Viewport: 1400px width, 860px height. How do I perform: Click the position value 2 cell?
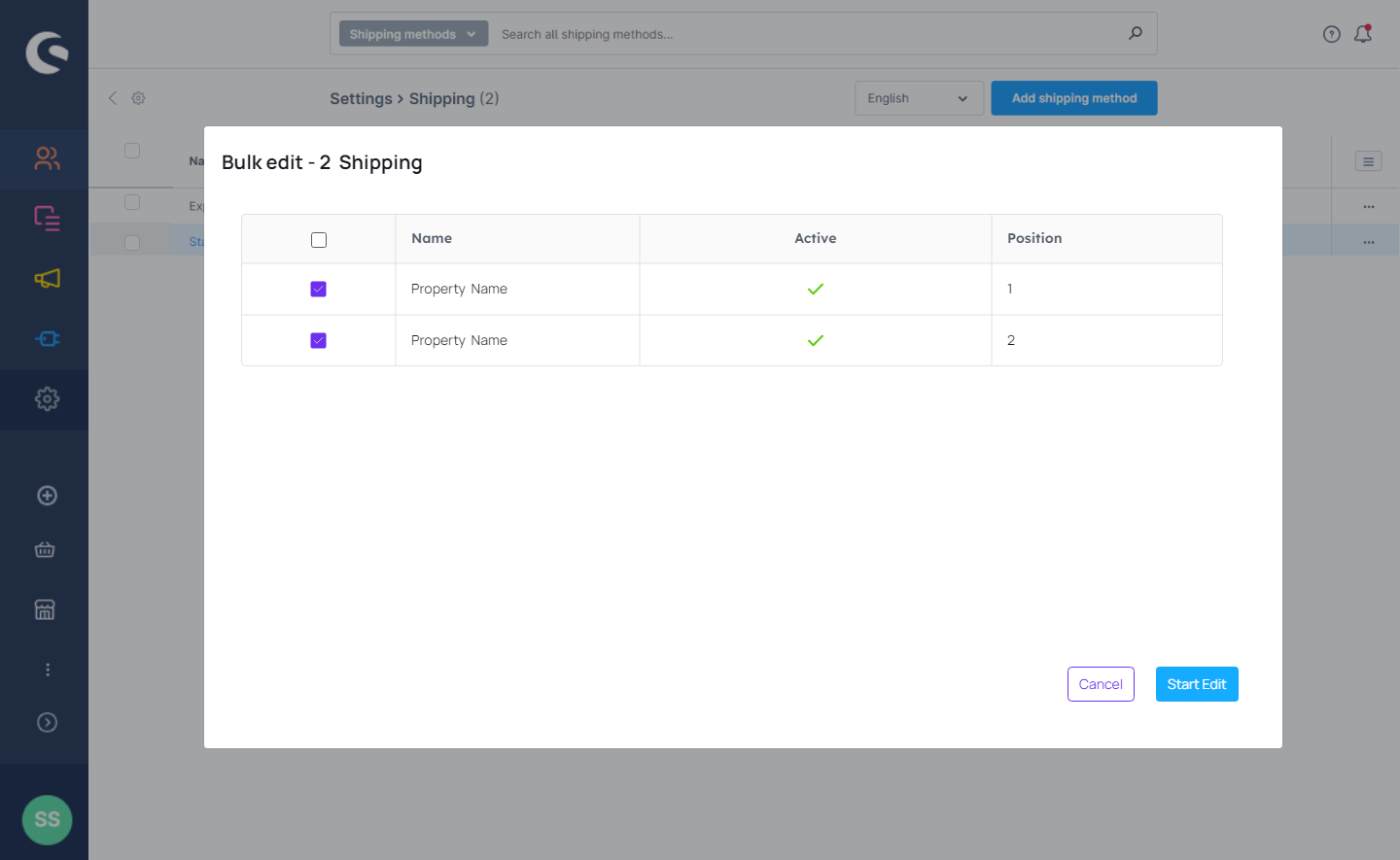point(1106,340)
